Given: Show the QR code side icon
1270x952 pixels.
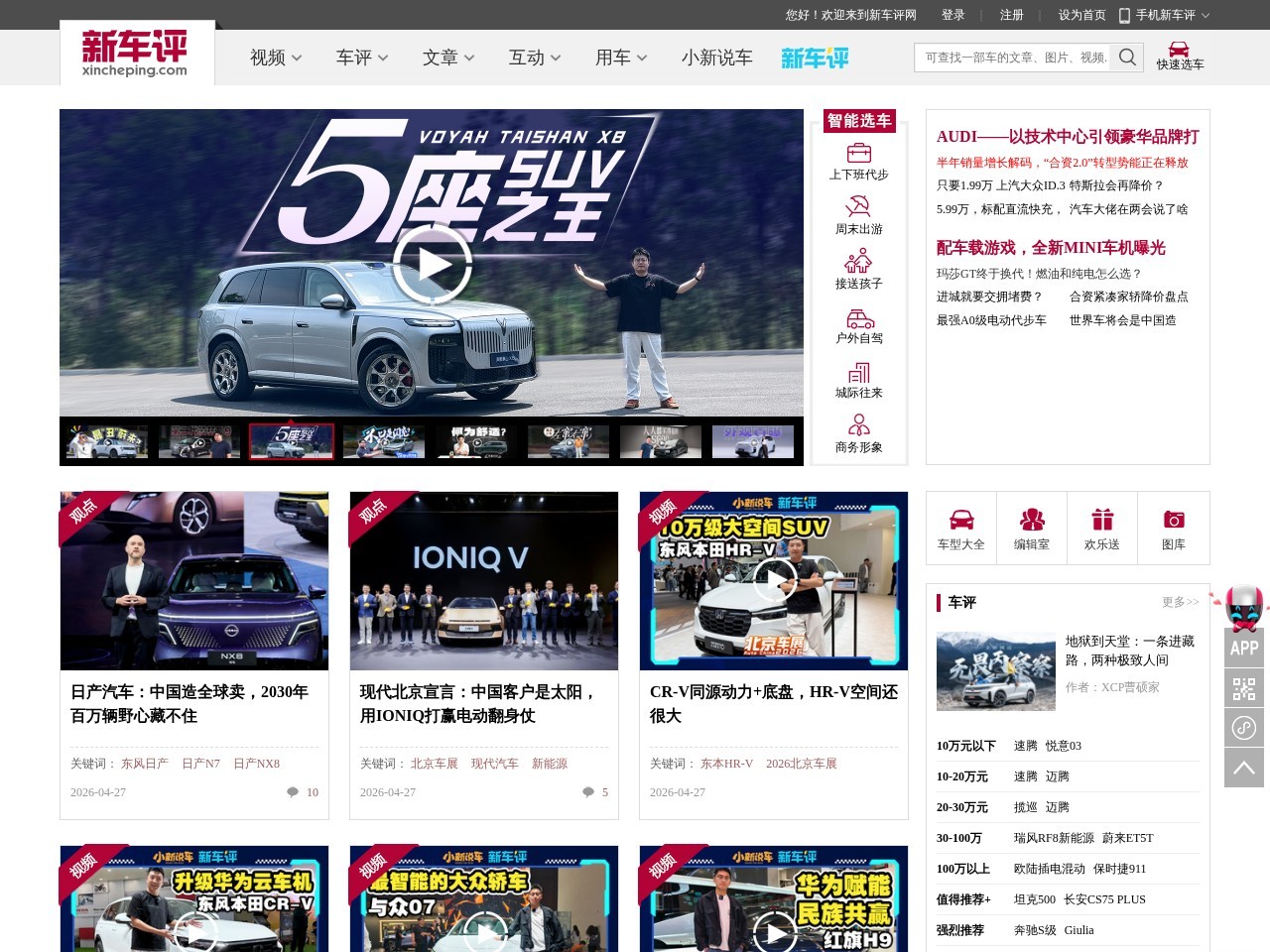Looking at the screenshot, I should pos(1244,687).
